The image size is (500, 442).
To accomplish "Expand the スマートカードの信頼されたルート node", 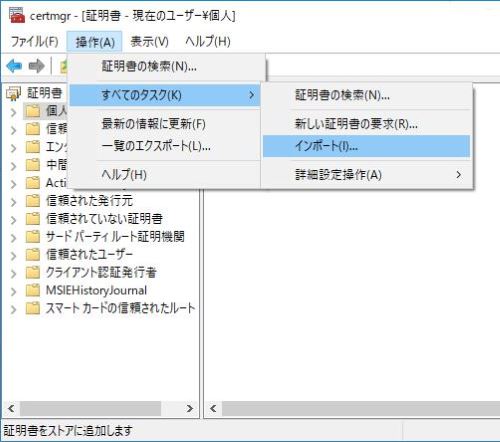I will pos(13,310).
